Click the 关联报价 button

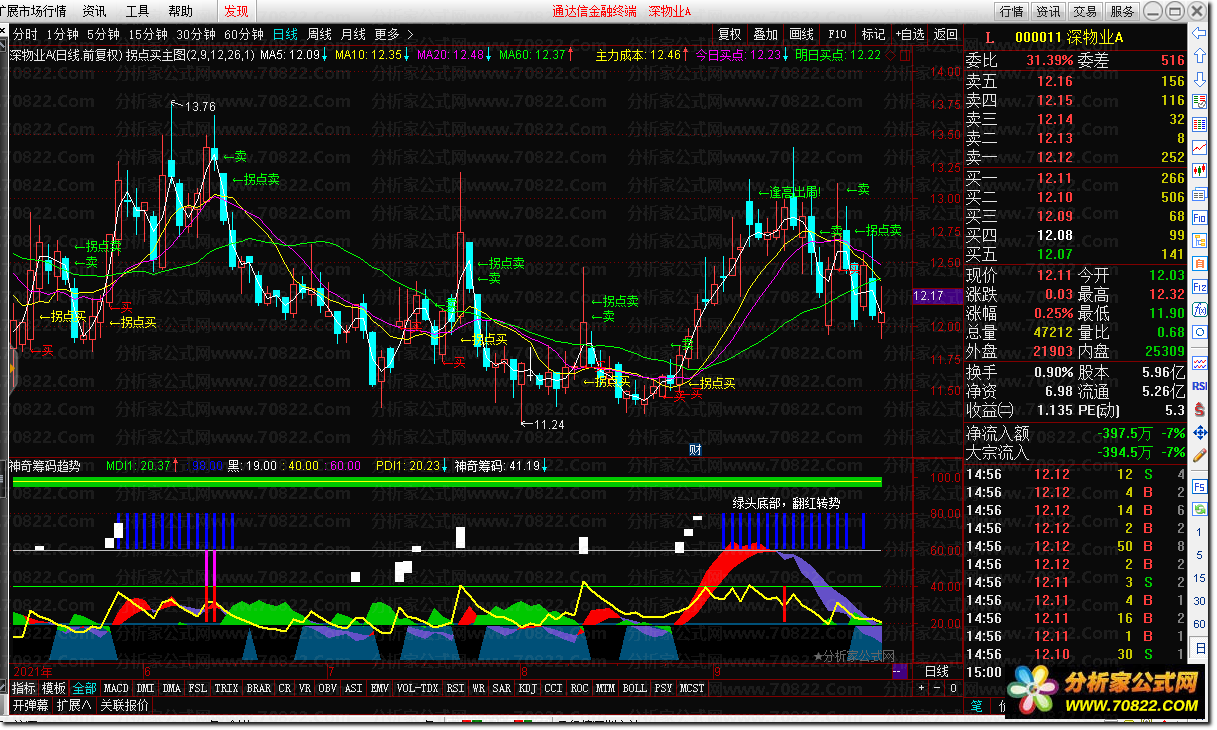pos(125,705)
